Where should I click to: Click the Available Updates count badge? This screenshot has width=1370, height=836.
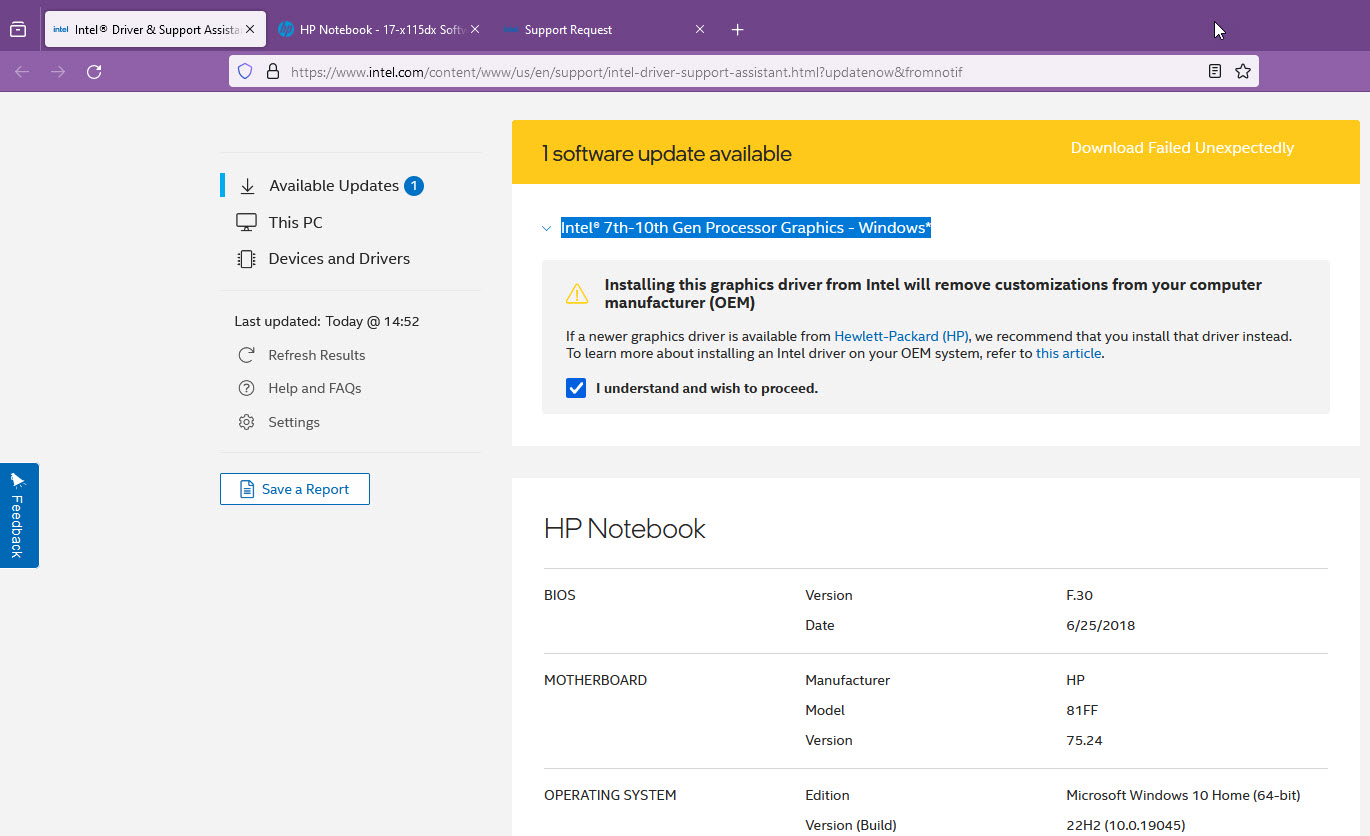point(414,186)
